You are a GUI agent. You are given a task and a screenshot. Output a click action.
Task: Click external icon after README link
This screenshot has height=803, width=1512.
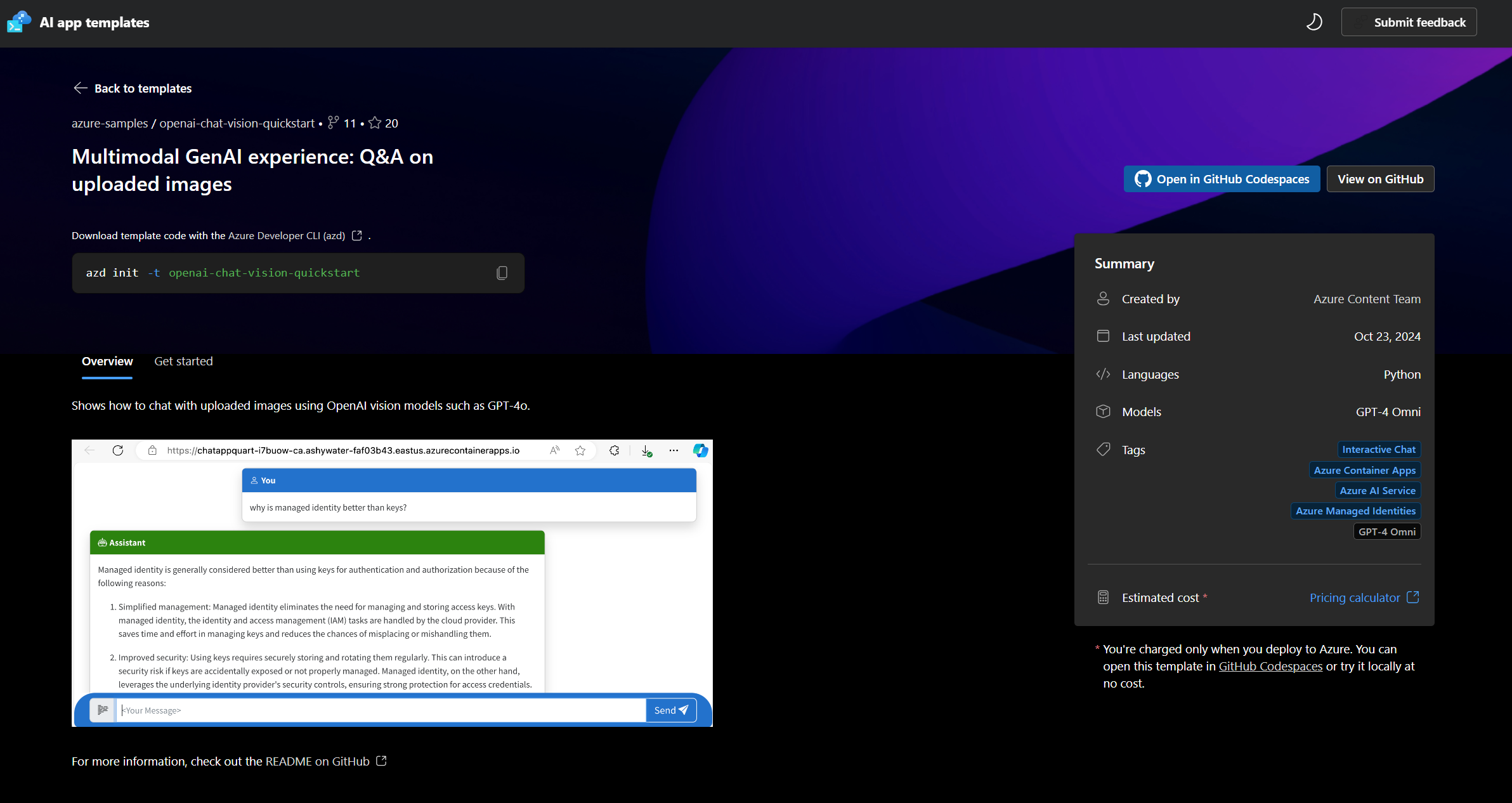point(381,761)
